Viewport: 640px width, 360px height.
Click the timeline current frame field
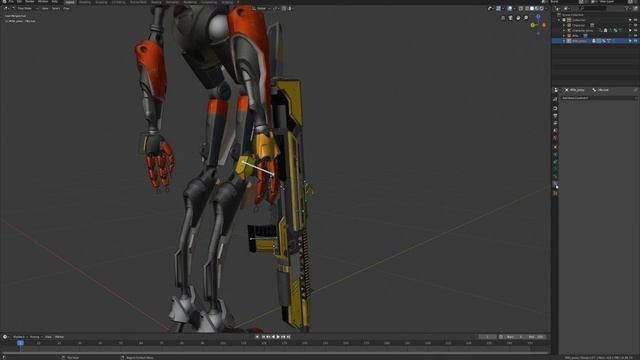[487, 337]
